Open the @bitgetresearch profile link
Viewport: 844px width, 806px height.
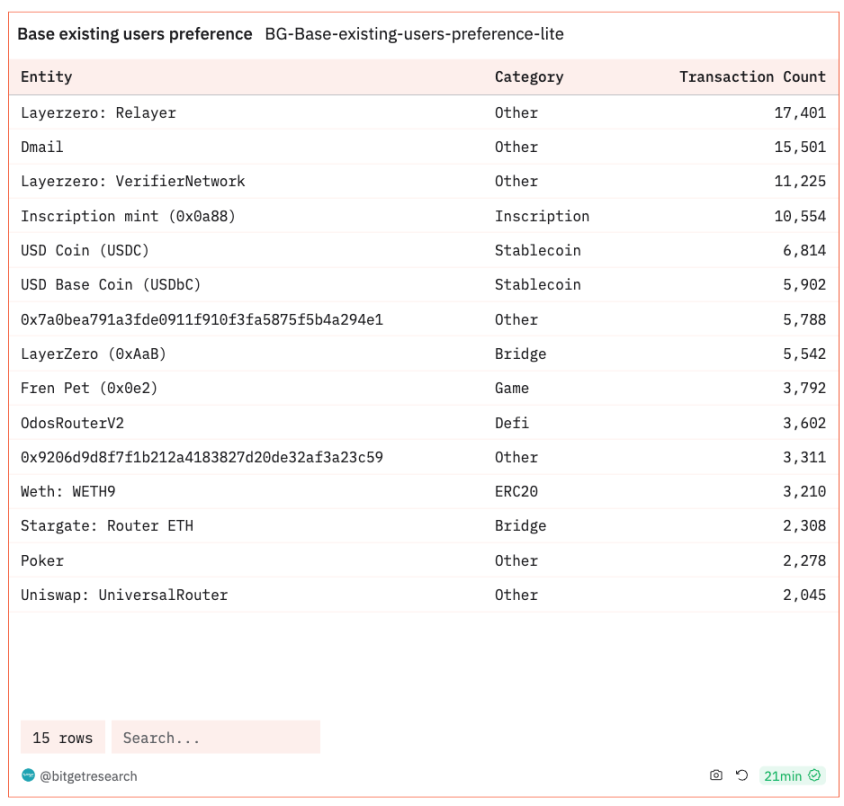tap(88, 776)
